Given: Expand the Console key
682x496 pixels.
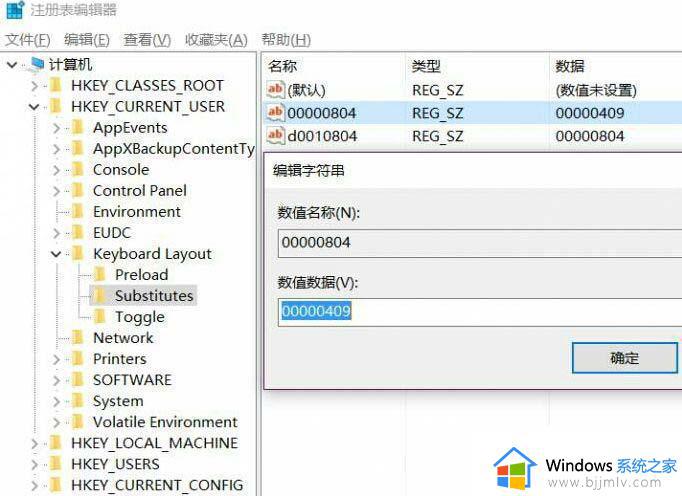Looking at the screenshot, I should (x=56, y=170).
